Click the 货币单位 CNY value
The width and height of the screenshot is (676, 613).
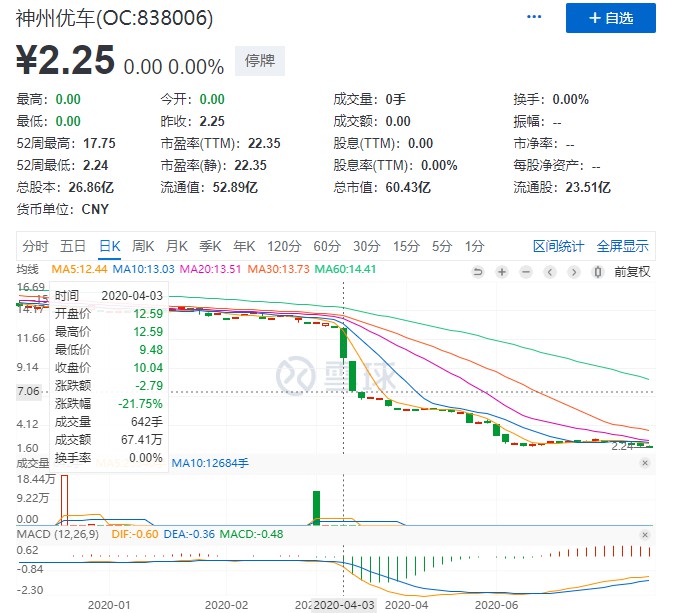click(x=95, y=209)
